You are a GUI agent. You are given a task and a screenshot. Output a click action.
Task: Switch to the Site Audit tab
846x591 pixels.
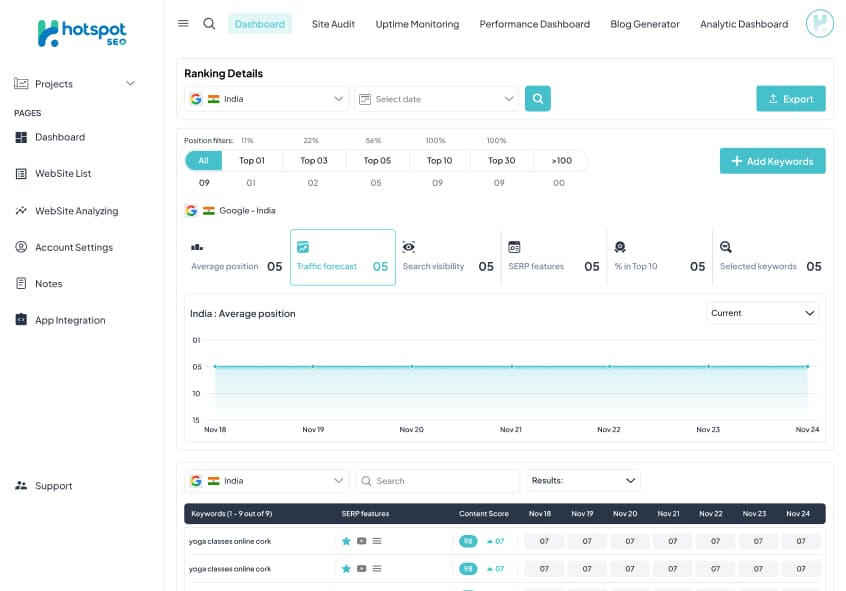pos(333,24)
